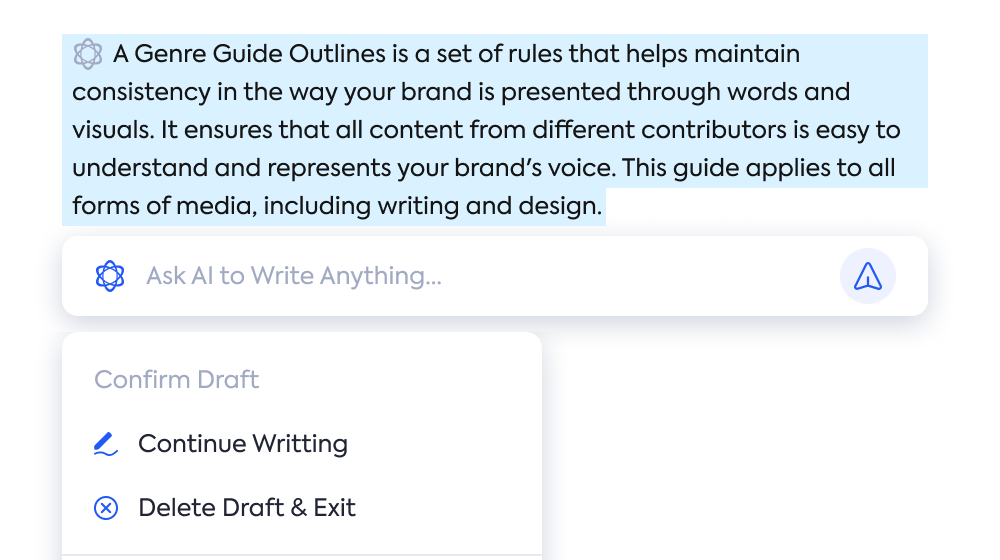Click the Confirm Draft section heading

[177, 379]
